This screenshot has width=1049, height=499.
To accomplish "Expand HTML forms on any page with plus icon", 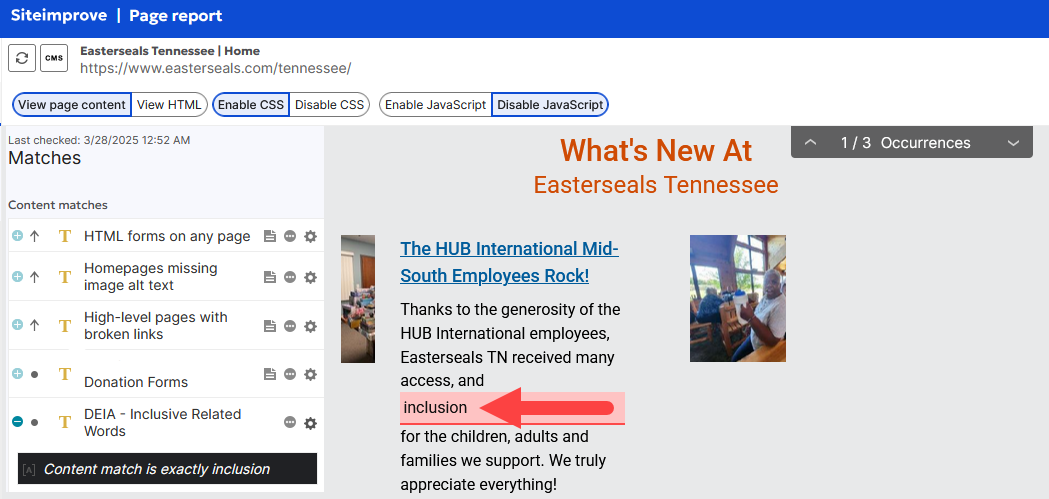I will click(17, 236).
